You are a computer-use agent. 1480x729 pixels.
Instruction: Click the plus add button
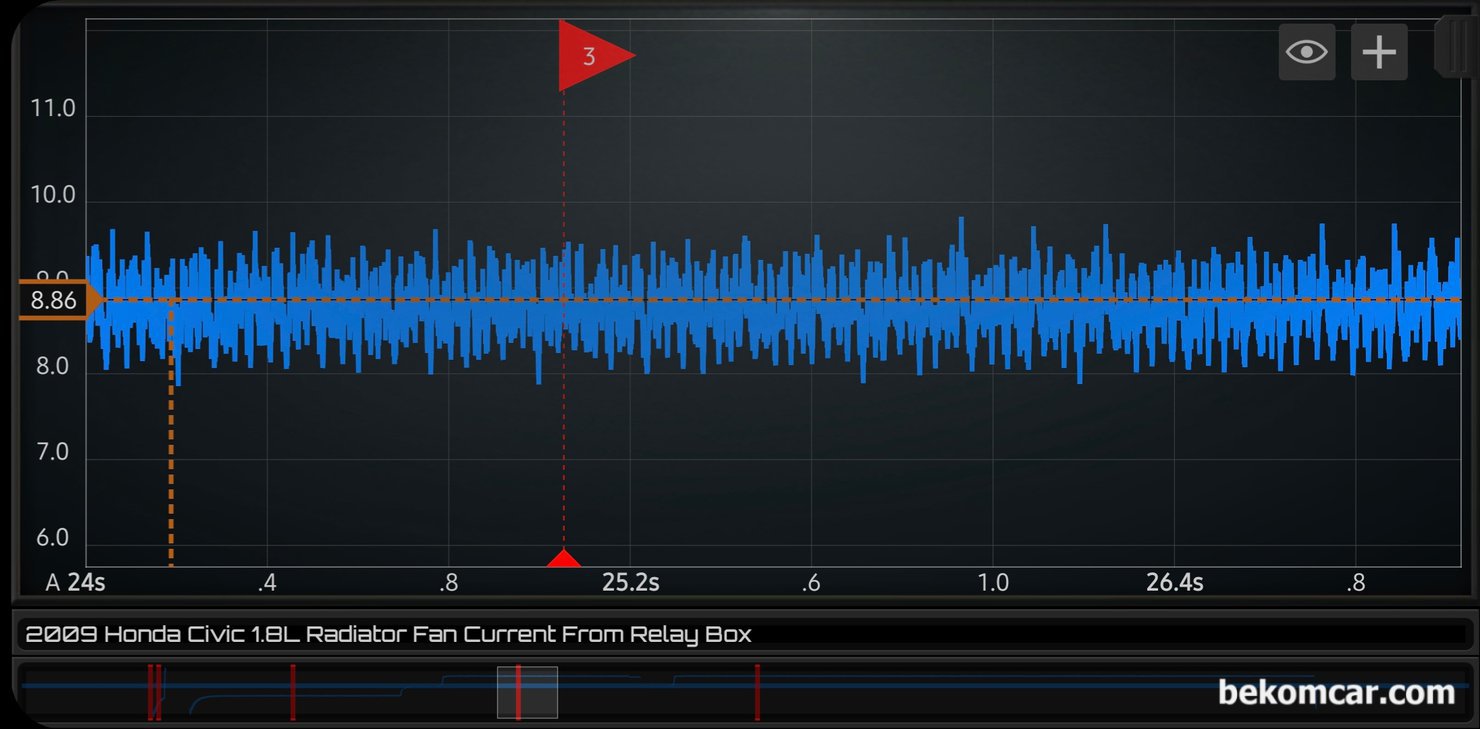click(x=1379, y=52)
